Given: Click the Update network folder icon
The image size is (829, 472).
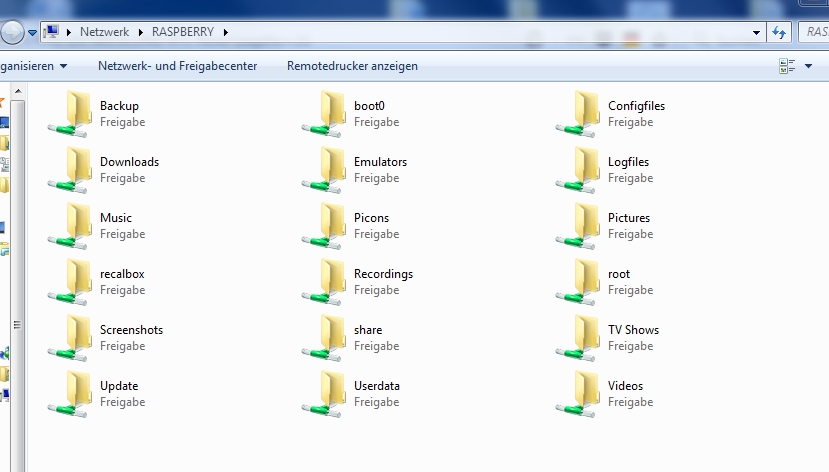Looking at the screenshot, I should [70, 394].
